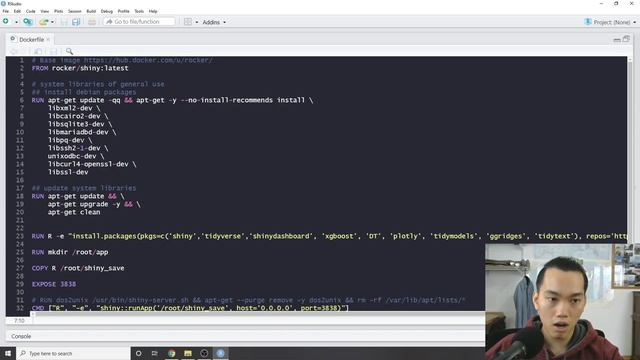The width and height of the screenshot is (640, 360).
Task: Click the Save current document icon
Action: click(x=64, y=22)
